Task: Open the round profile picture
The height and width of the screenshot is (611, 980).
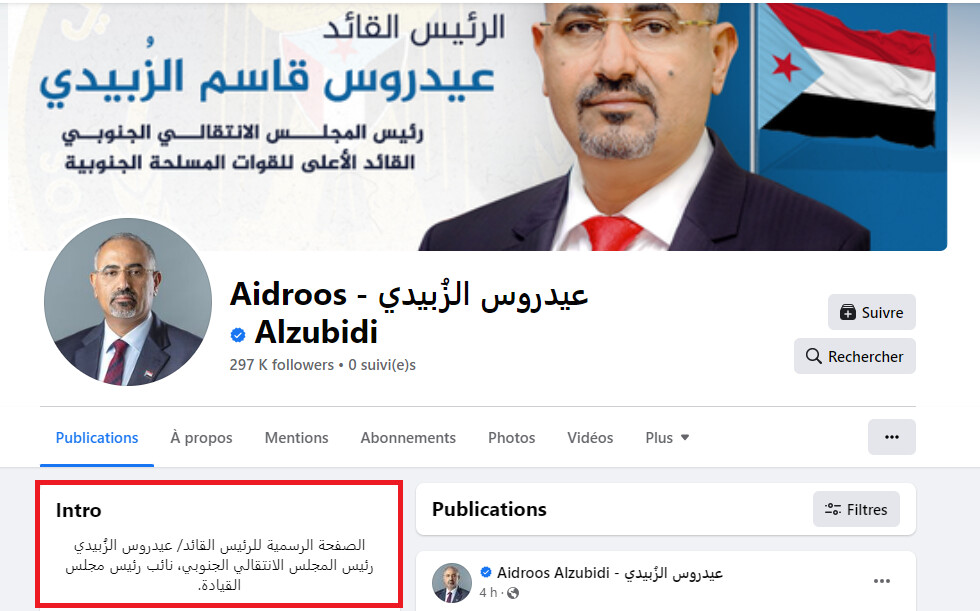Action: [128, 302]
